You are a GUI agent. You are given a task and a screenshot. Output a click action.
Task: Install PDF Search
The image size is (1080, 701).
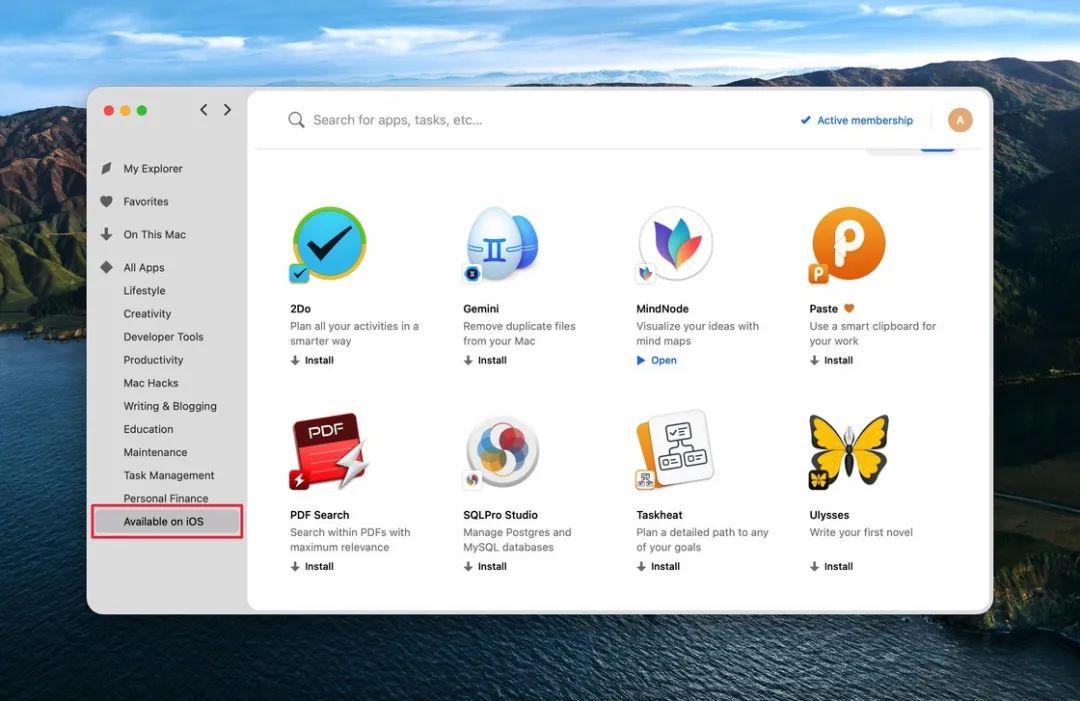click(x=312, y=566)
